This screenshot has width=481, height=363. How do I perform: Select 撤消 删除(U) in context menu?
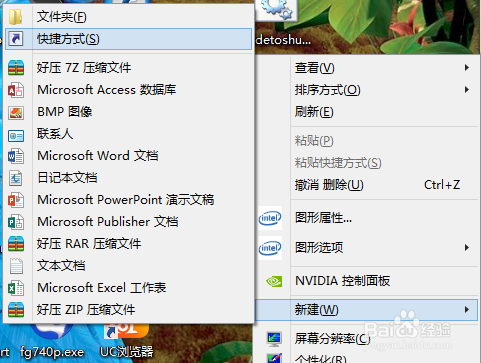[367, 185]
